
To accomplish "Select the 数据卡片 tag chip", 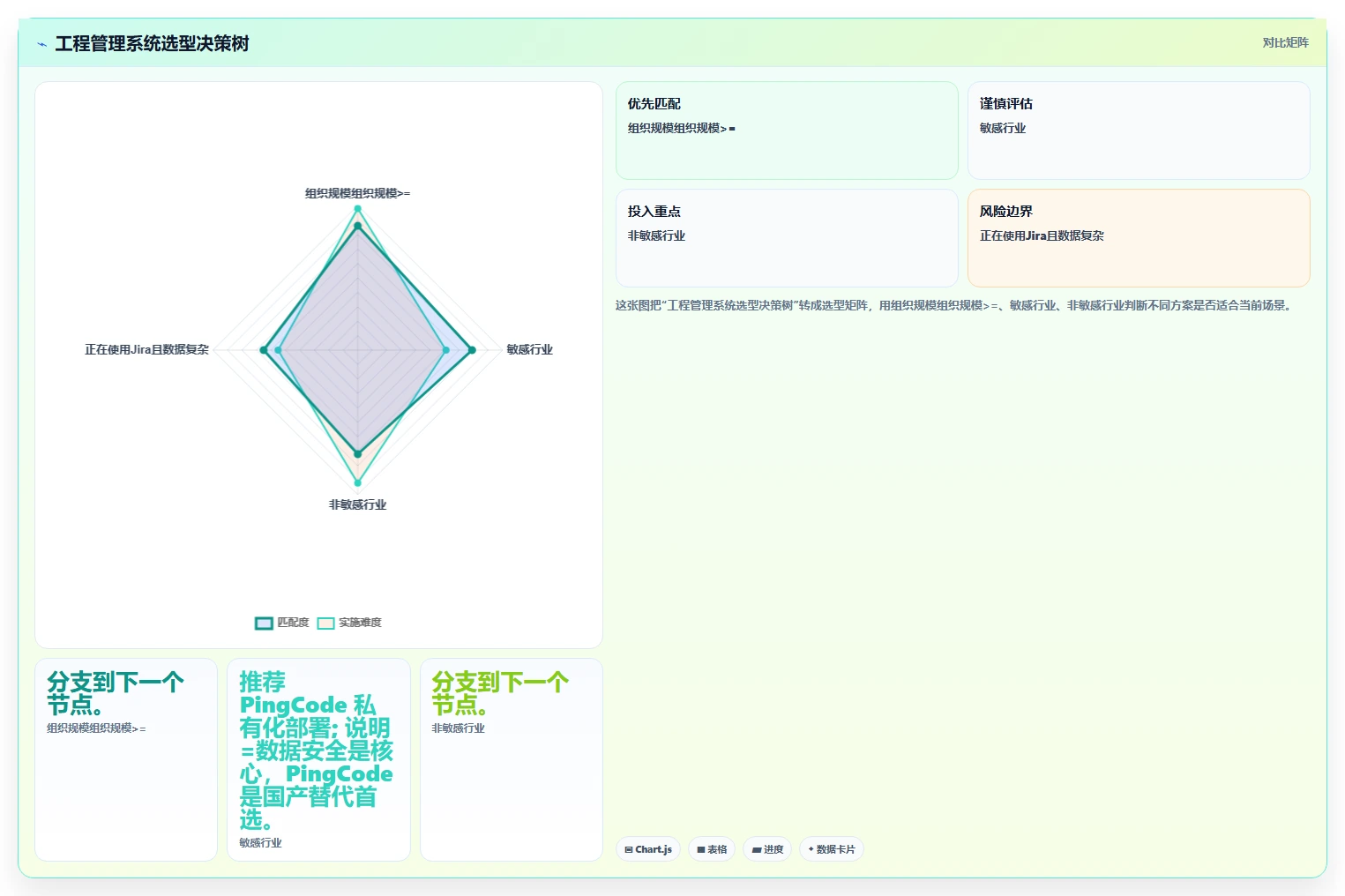I will 832,849.
